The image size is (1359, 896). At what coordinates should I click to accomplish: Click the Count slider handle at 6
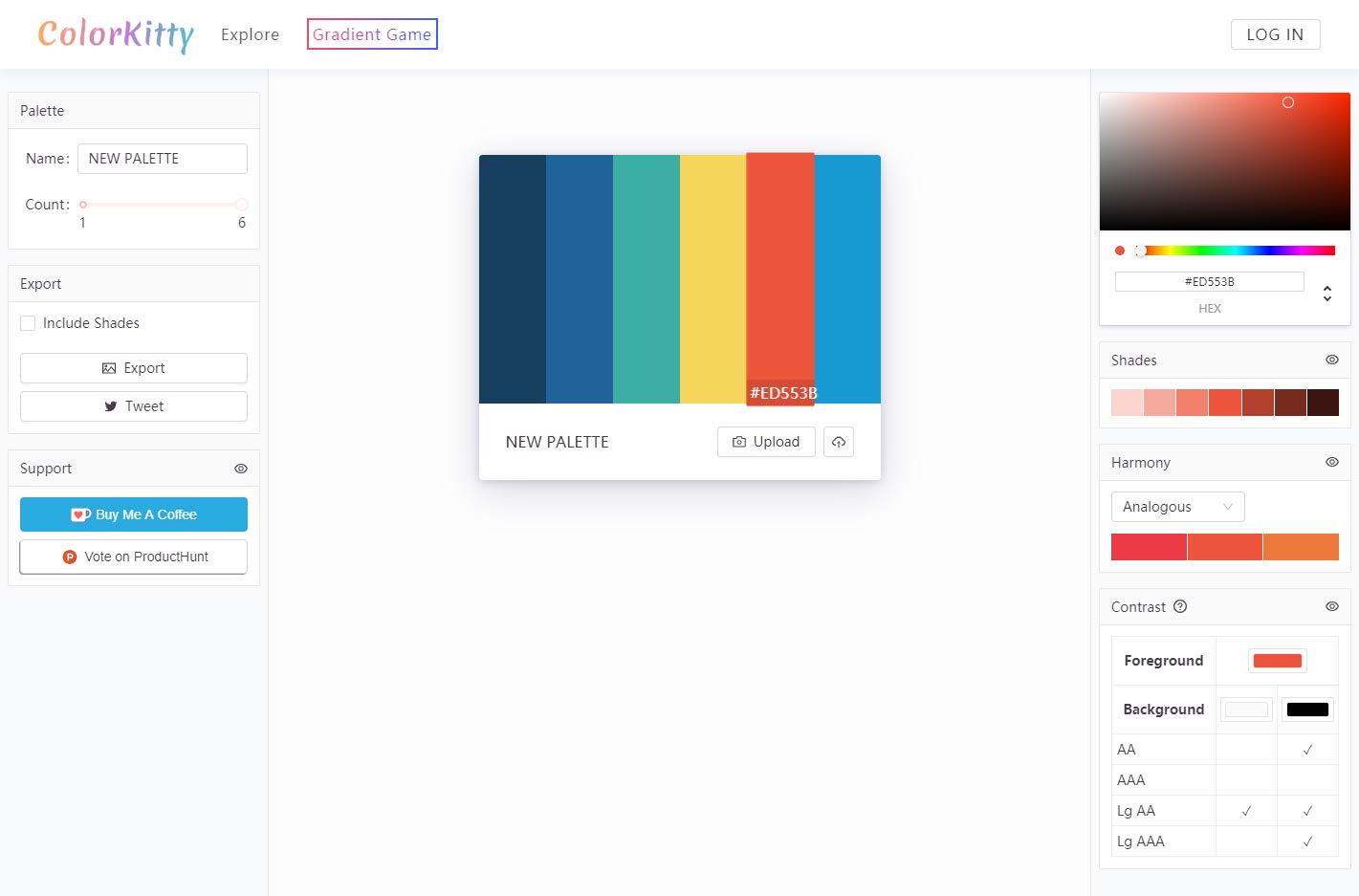[242, 205]
